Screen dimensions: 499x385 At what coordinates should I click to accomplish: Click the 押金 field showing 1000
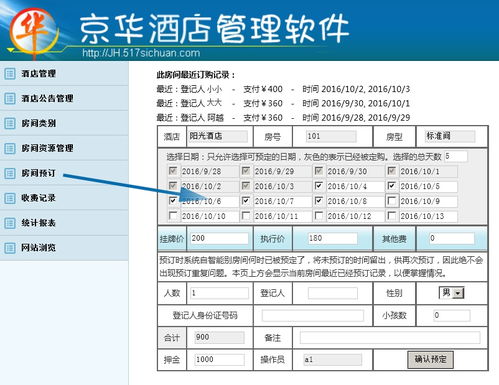(219, 359)
